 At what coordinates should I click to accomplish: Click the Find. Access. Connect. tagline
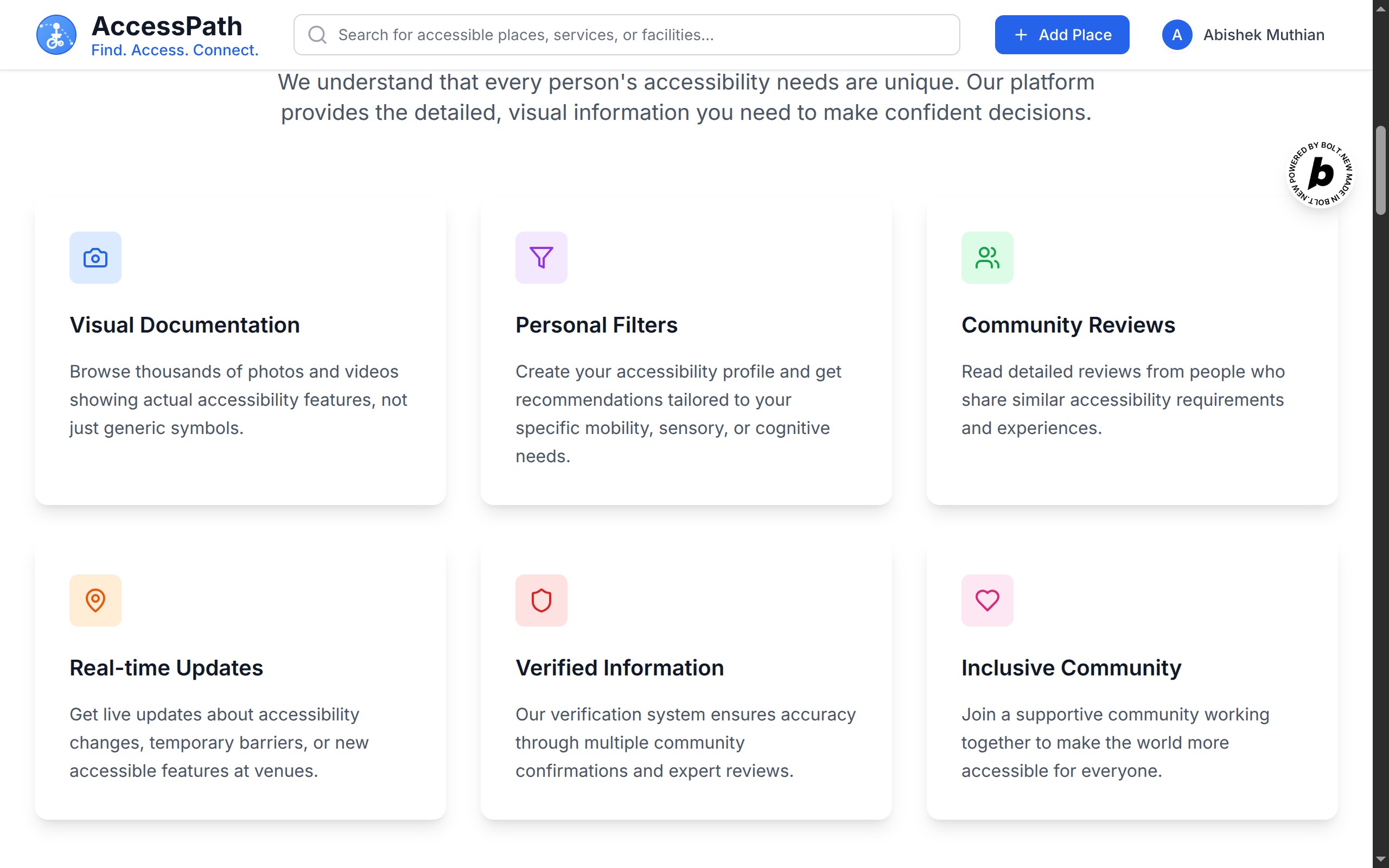tap(175, 50)
